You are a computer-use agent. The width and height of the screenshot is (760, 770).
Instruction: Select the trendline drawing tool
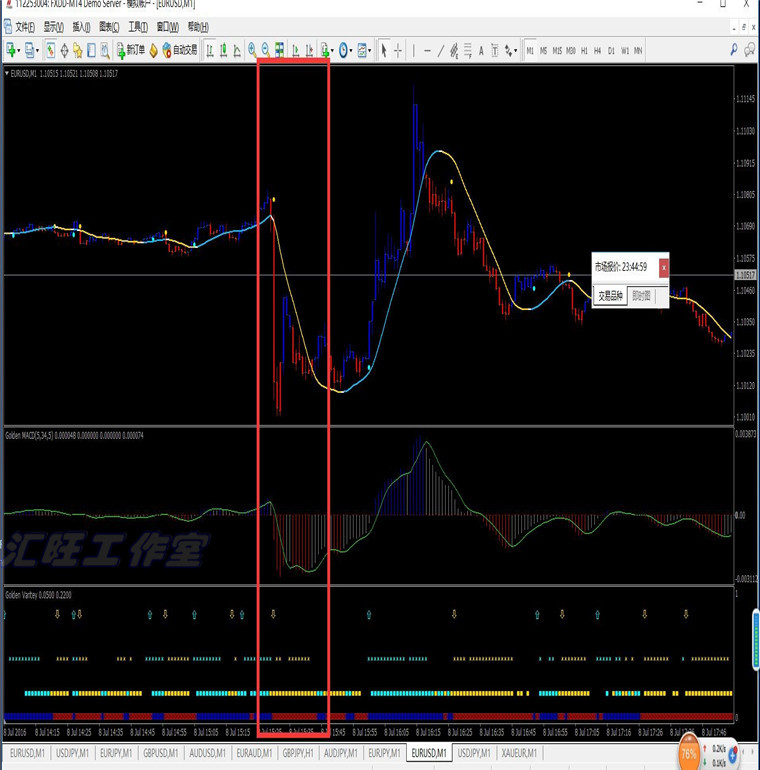(441, 50)
